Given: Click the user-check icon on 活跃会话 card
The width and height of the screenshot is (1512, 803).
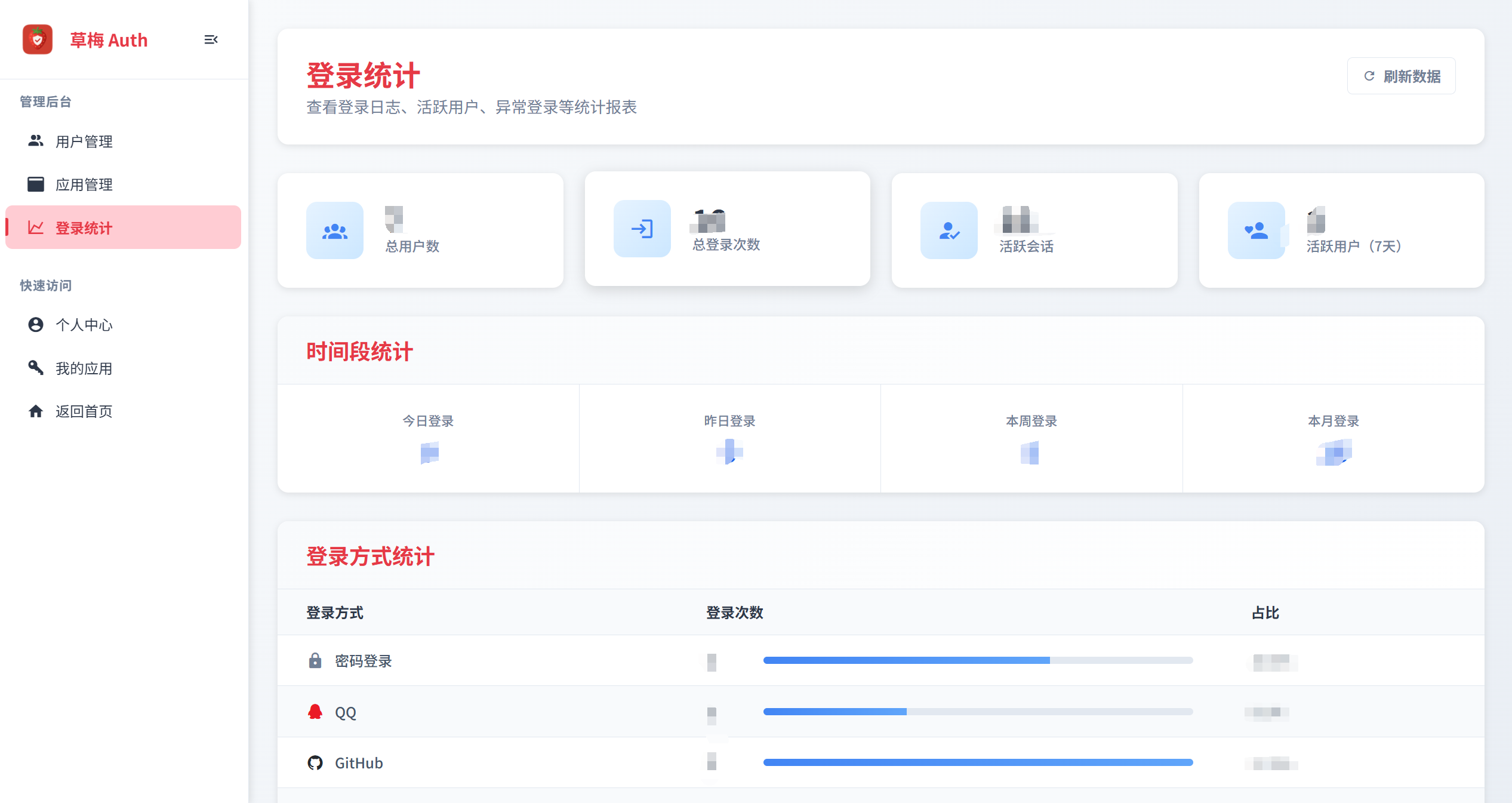Looking at the screenshot, I should 949,230.
